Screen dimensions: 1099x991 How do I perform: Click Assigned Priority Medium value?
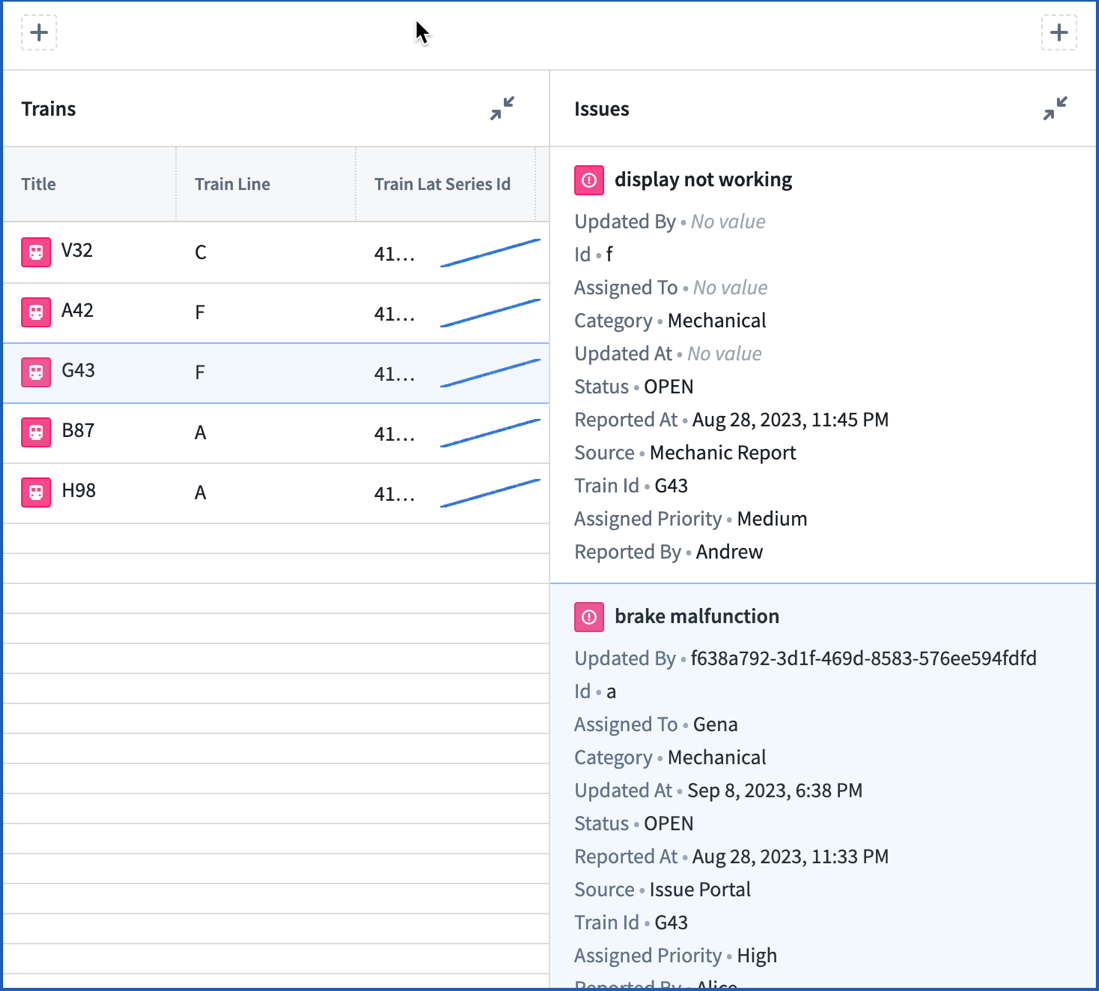772,519
